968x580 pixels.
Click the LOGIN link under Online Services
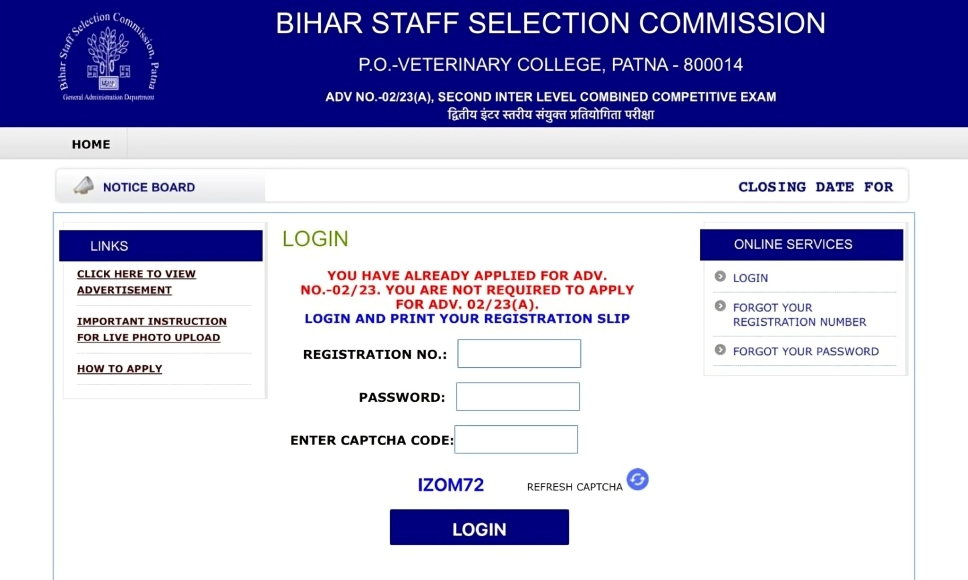(750, 277)
